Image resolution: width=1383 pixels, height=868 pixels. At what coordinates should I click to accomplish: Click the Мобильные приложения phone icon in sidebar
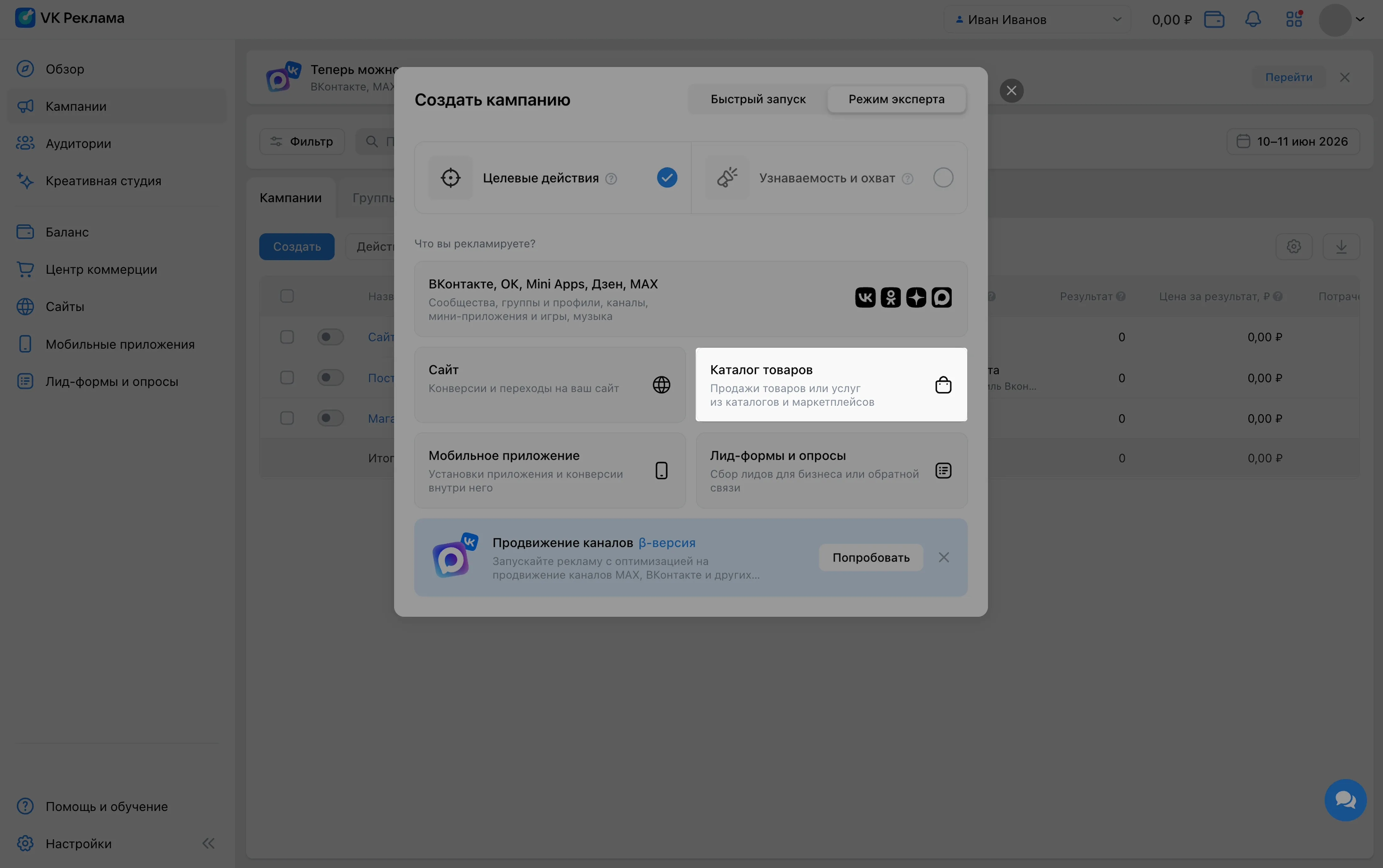click(25, 344)
